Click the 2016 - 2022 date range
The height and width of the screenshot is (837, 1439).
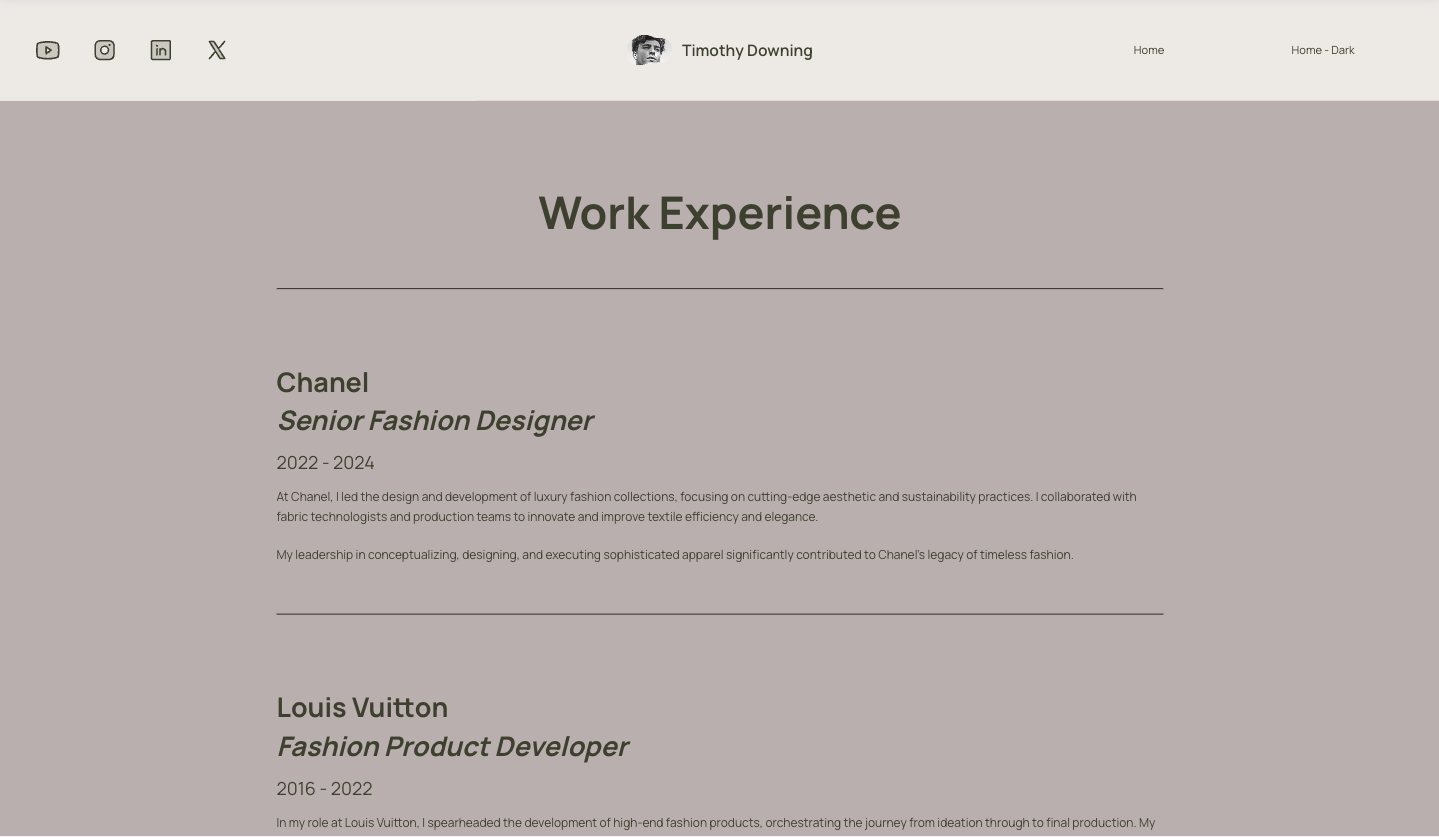click(324, 789)
